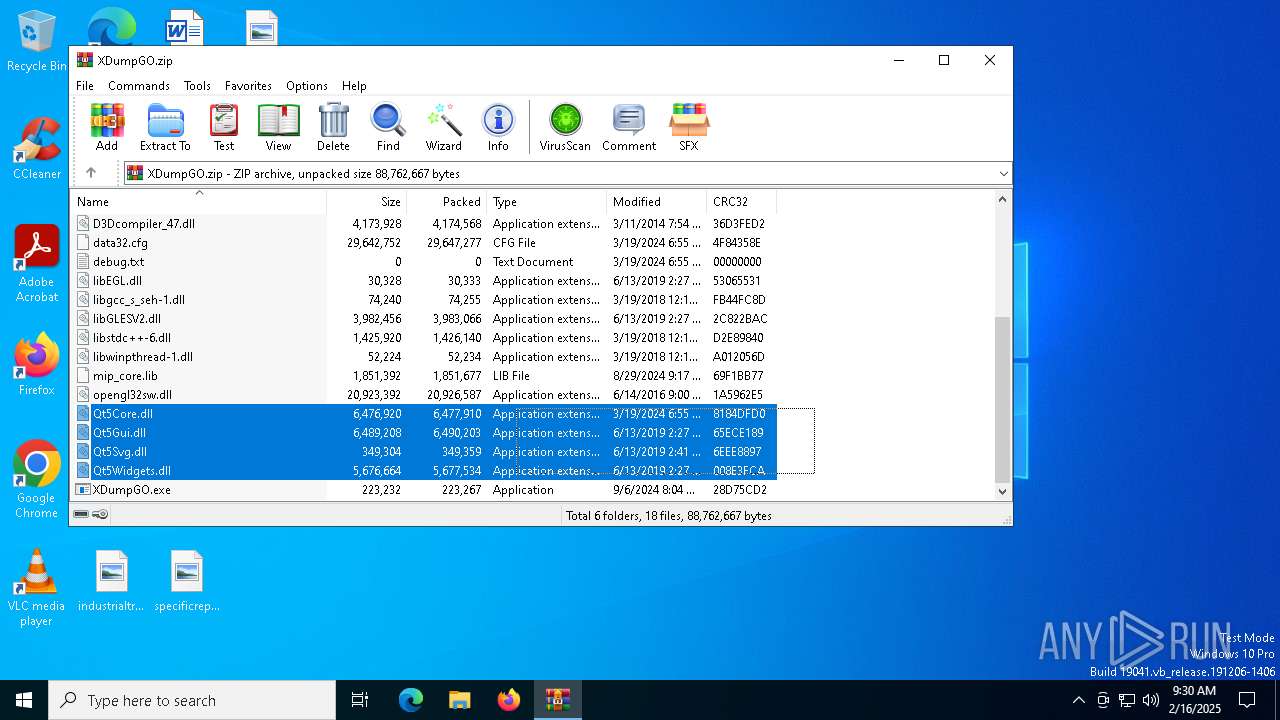This screenshot has width=1280, height=720.
Task: Sort by Name column header
Action: 199,201
